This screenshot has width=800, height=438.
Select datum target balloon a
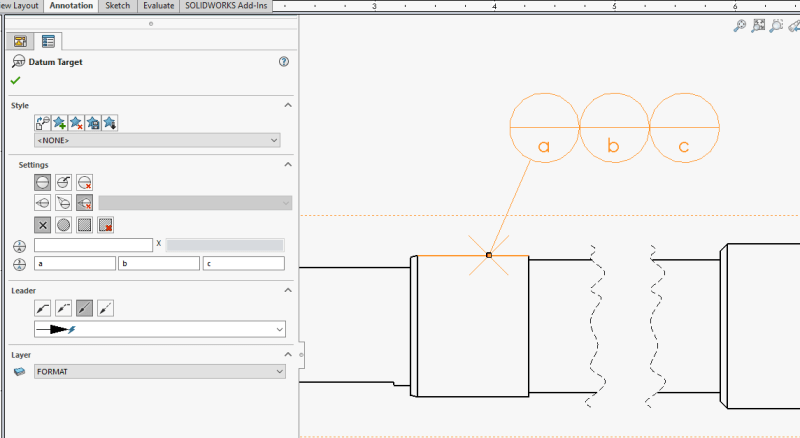click(x=544, y=128)
